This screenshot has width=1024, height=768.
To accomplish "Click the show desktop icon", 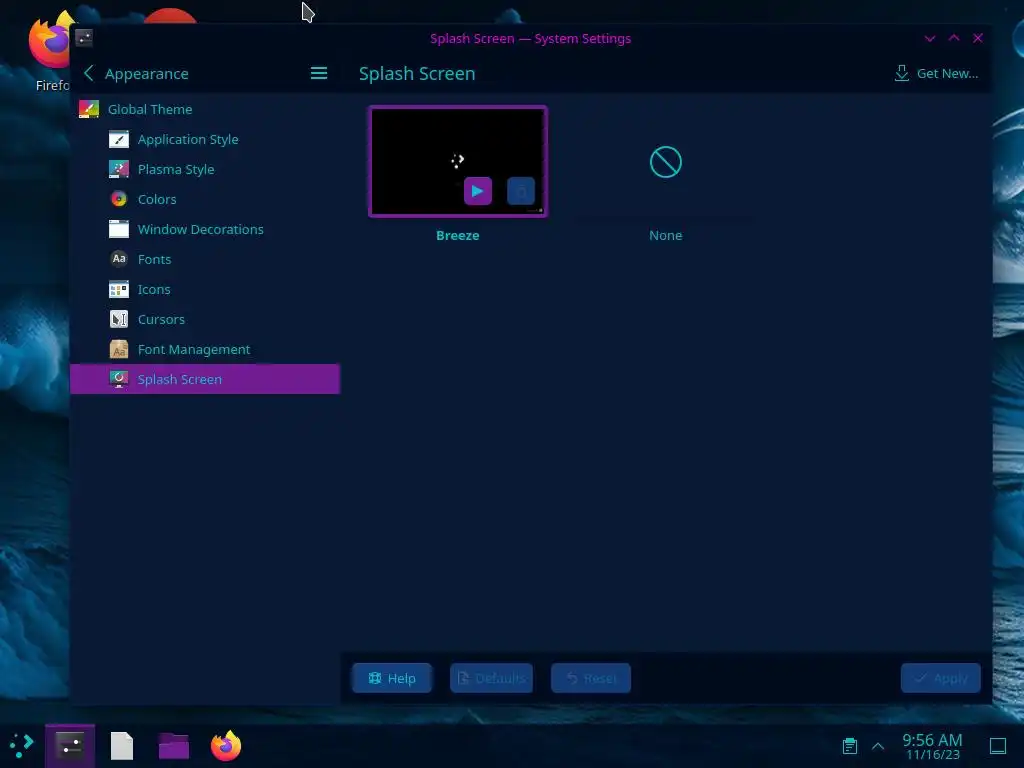I will point(998,746).
